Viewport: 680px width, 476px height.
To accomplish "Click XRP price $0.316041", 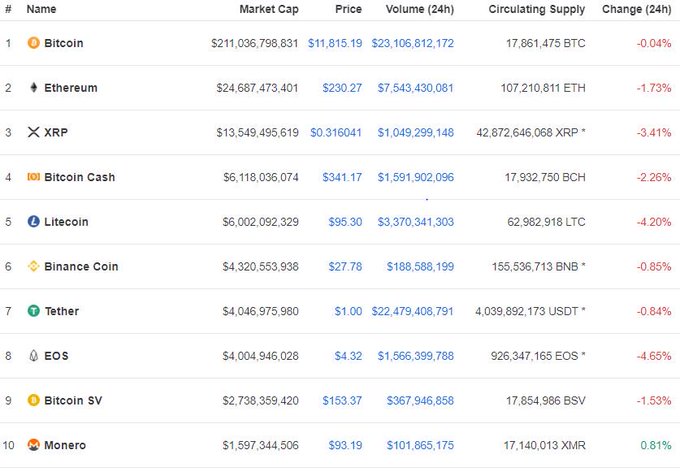I will pyautogui.click(x=336, y=132).
